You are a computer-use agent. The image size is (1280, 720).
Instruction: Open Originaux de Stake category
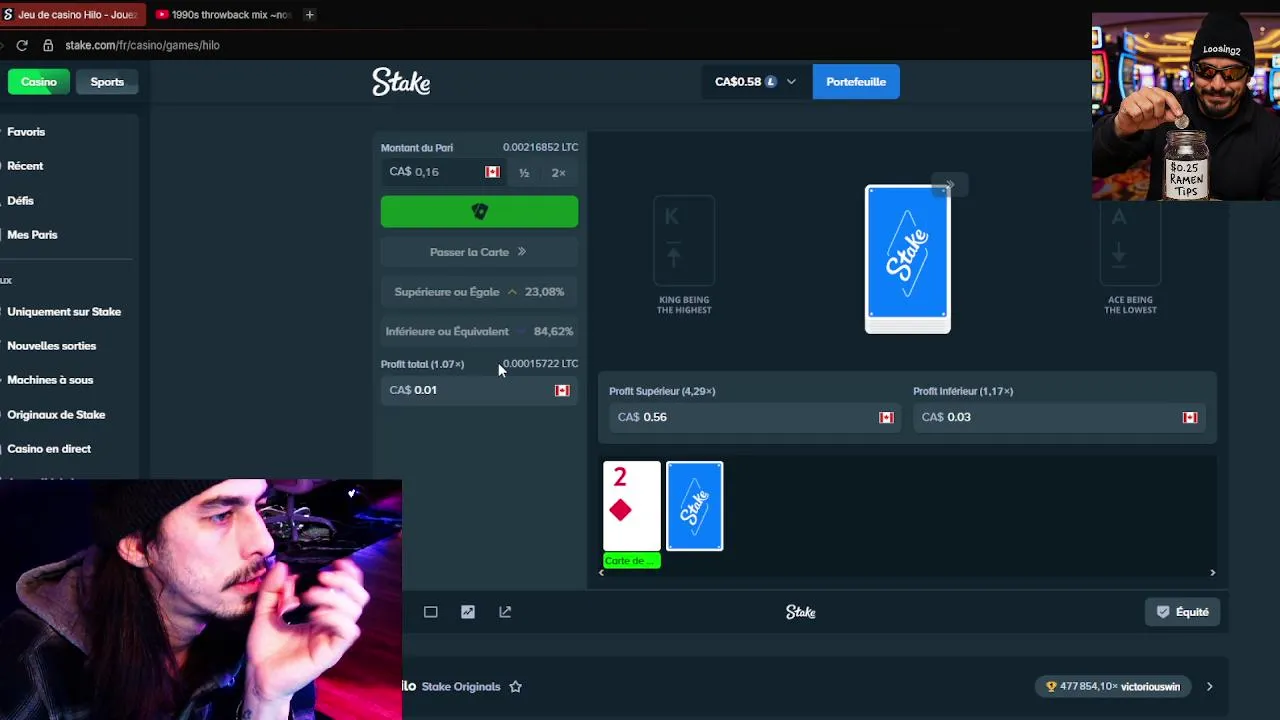pos(56,415)
